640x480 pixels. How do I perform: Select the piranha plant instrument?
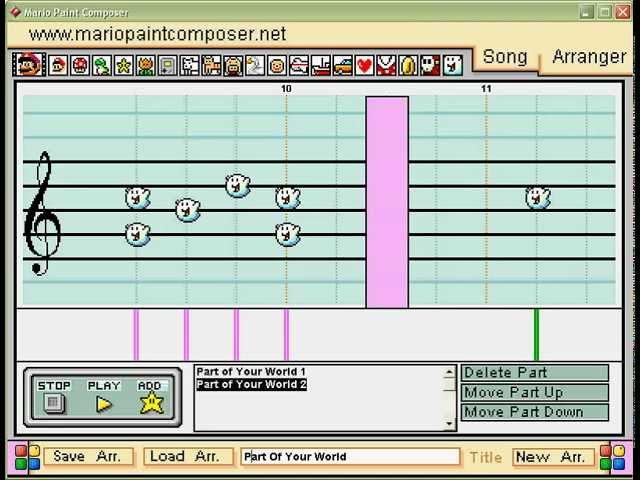(387, 65)
